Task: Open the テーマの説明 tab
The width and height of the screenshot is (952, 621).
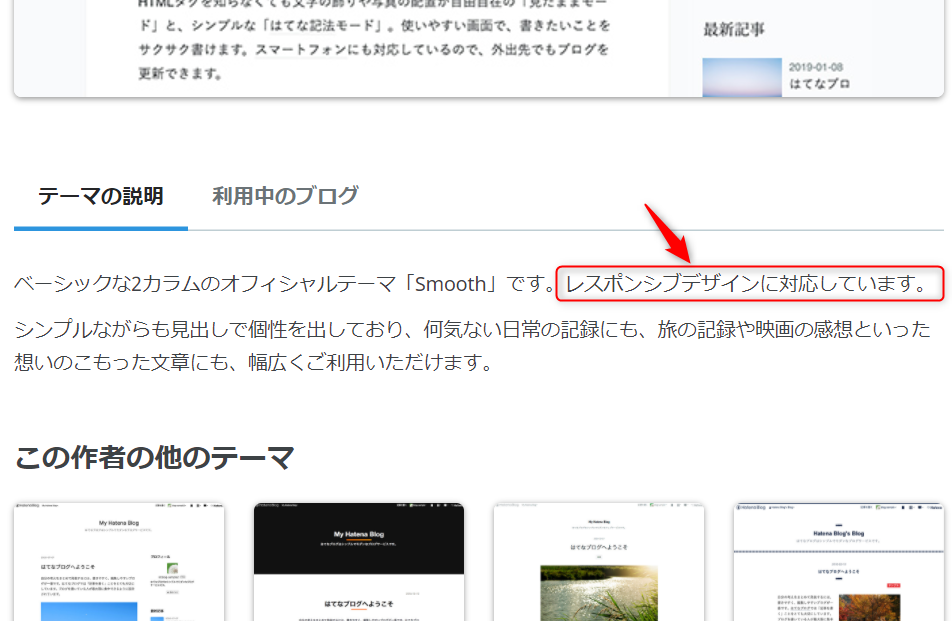Action: [x=101, y=196]
